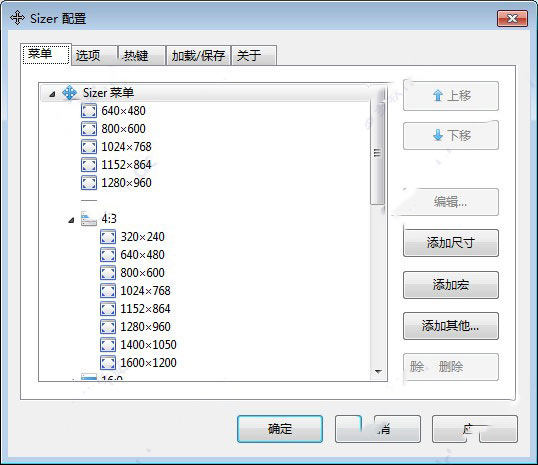
Task: Click the 添加宏 button
Action: (x=451, y=285)
